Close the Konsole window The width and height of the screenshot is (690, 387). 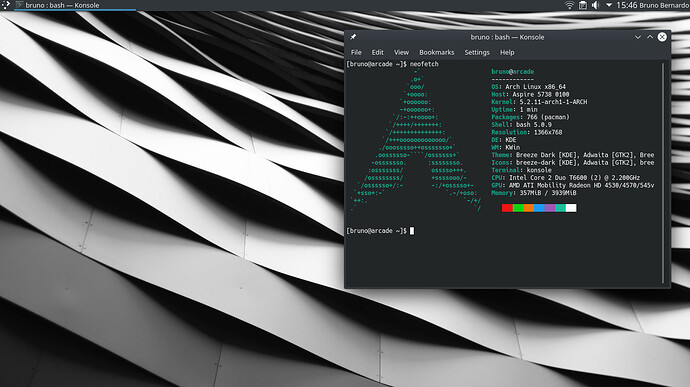pos(662,37)
